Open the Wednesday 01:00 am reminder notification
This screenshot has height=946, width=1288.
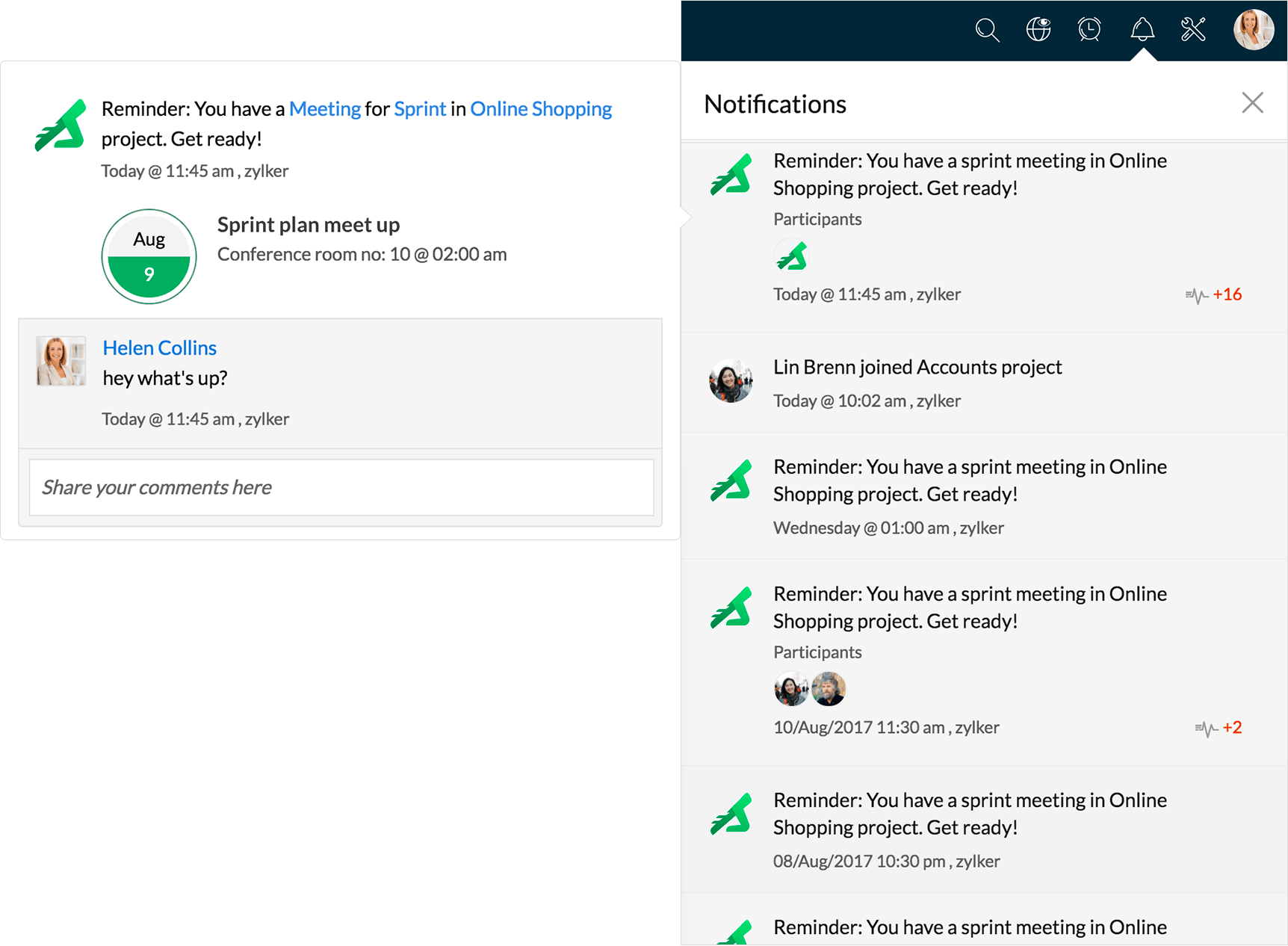click(984, 496)
